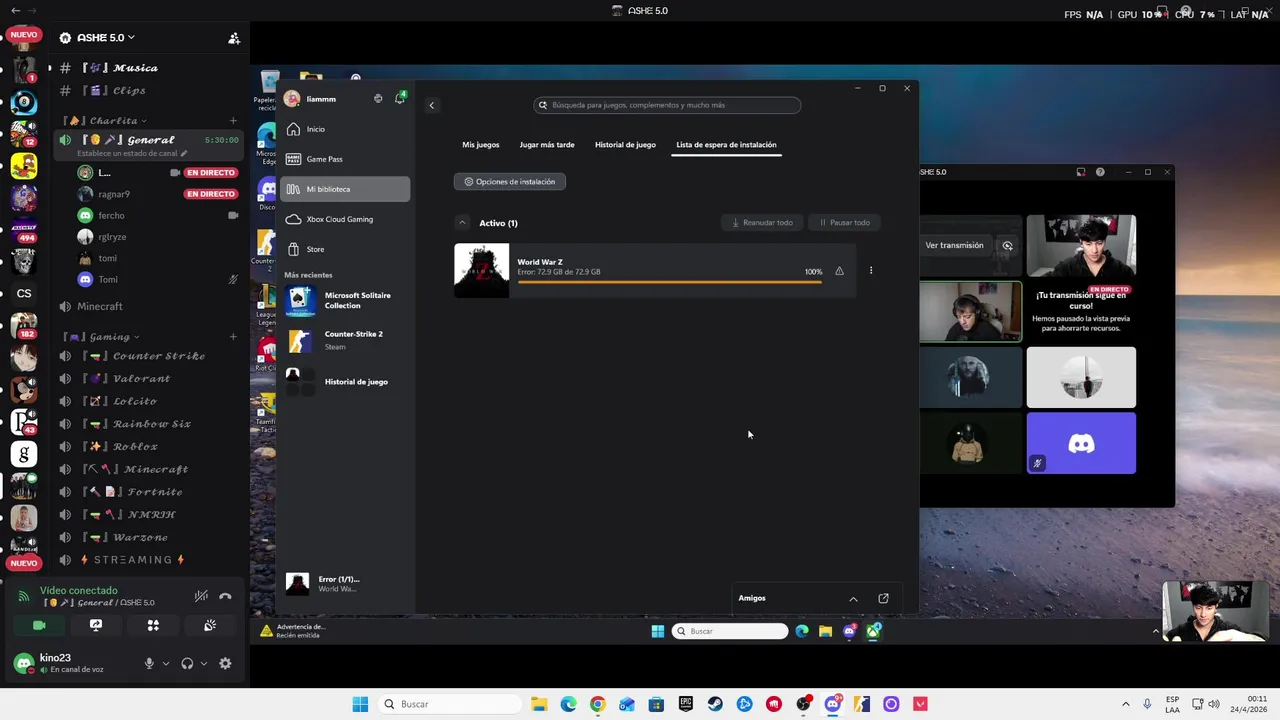
Task: Open Microsoft Solitaire Collection from recents
Action: click(345, 300)
